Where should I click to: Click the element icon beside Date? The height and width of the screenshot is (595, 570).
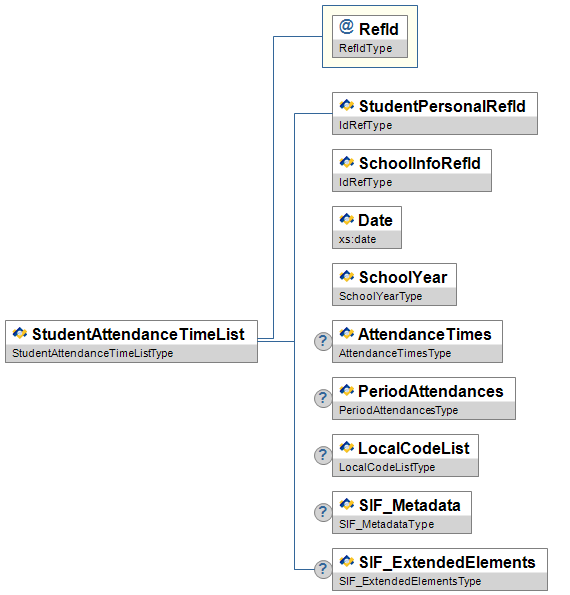[346, 219]
